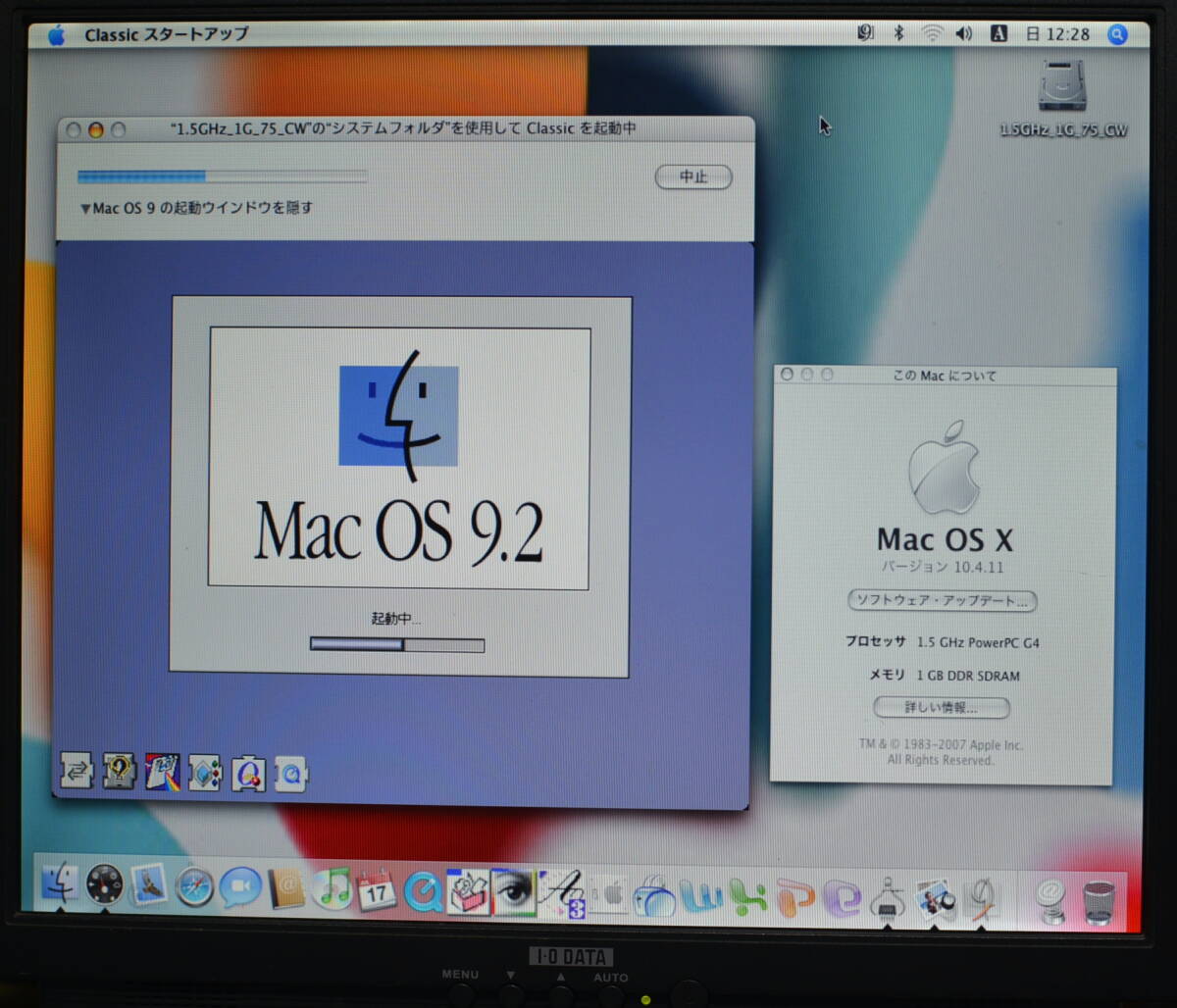Screen dimensions: 1177x1008
Task: Open the red toolbox icon in Dock
Action: tap(468, 893)
